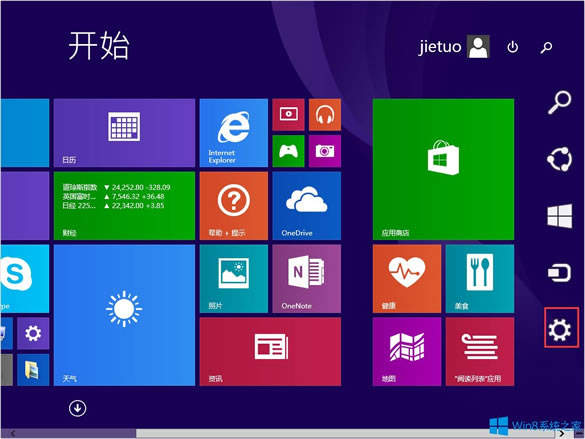Click the scrollbar right arrow
585x439 pixels.
coord(562,434)
